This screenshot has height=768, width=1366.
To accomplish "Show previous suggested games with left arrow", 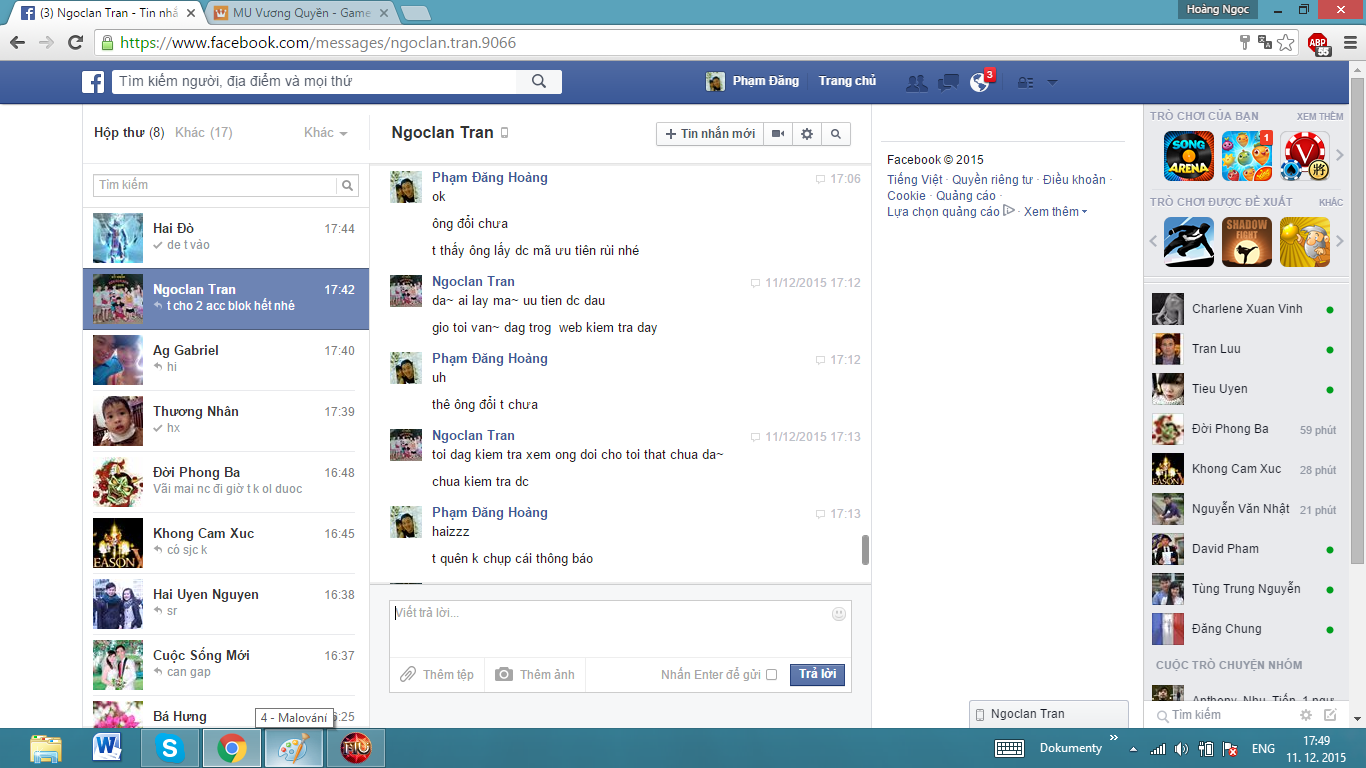I will 1153,242.
